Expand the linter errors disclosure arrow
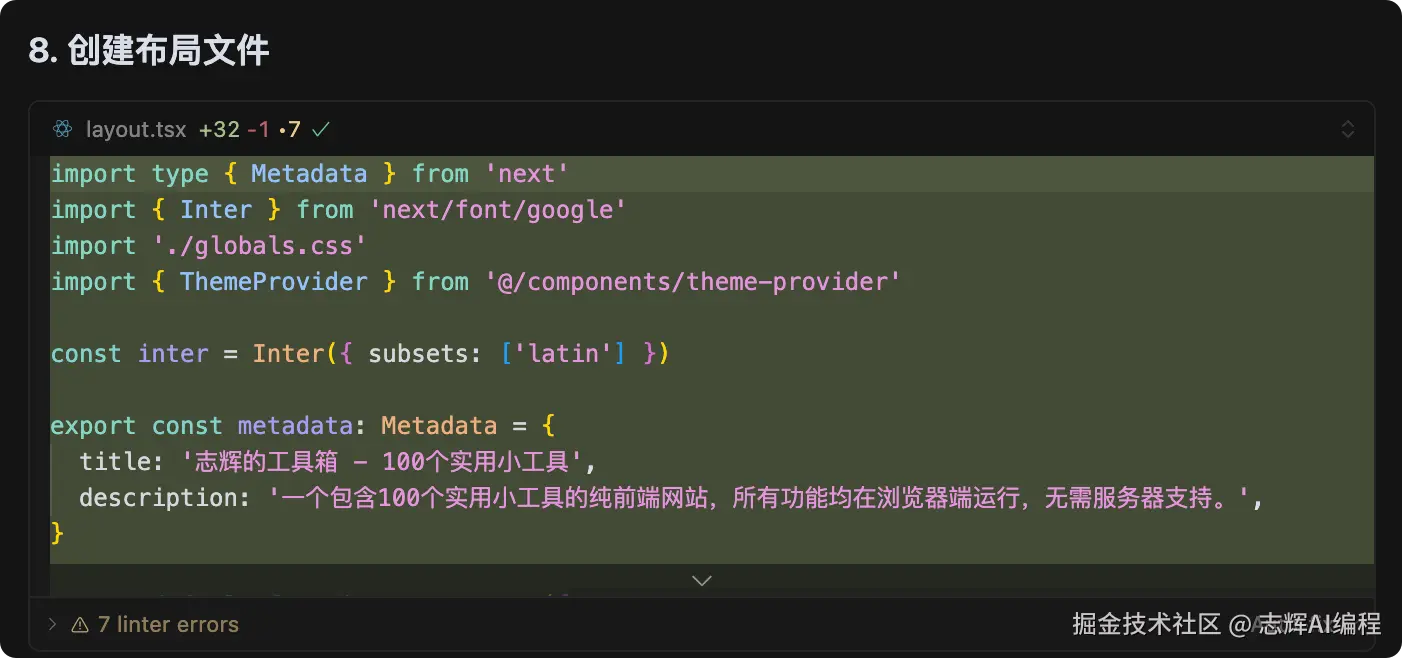Screen dimensions: 1402x658 pyautogui.click(x=53, y=625)
